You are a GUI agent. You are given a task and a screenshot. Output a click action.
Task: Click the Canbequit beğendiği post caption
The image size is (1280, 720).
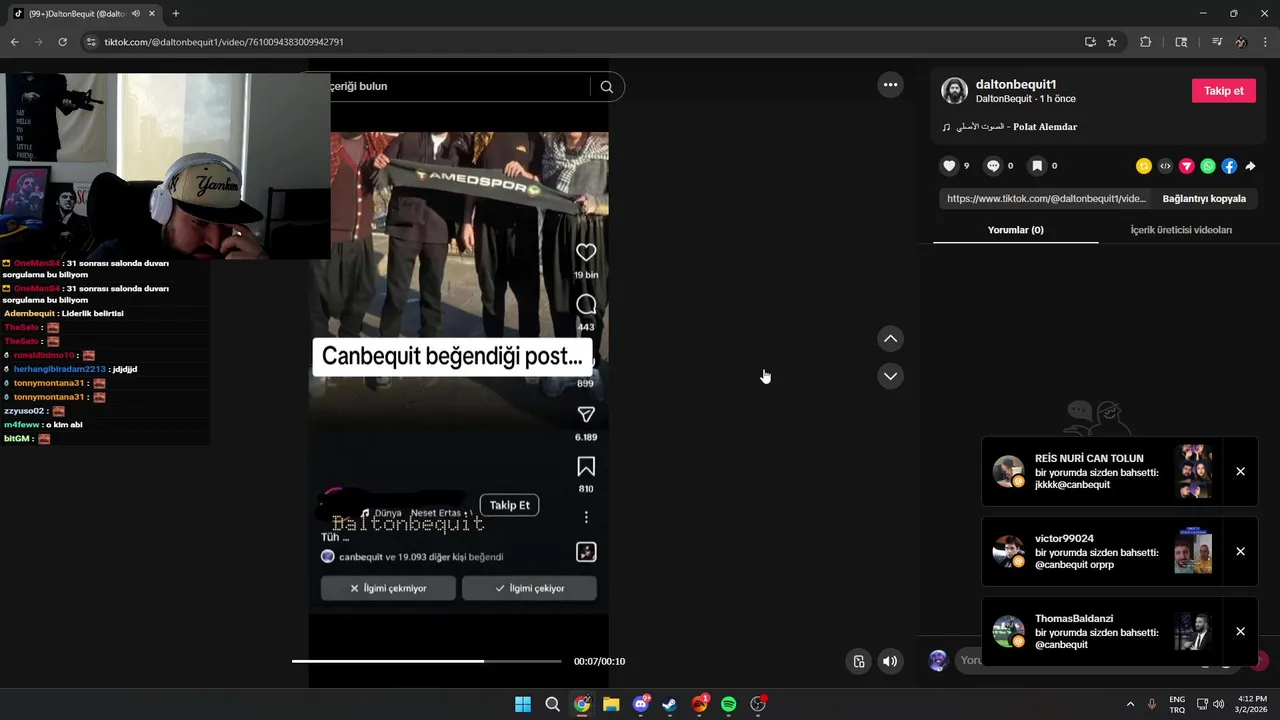pos(452,357)
